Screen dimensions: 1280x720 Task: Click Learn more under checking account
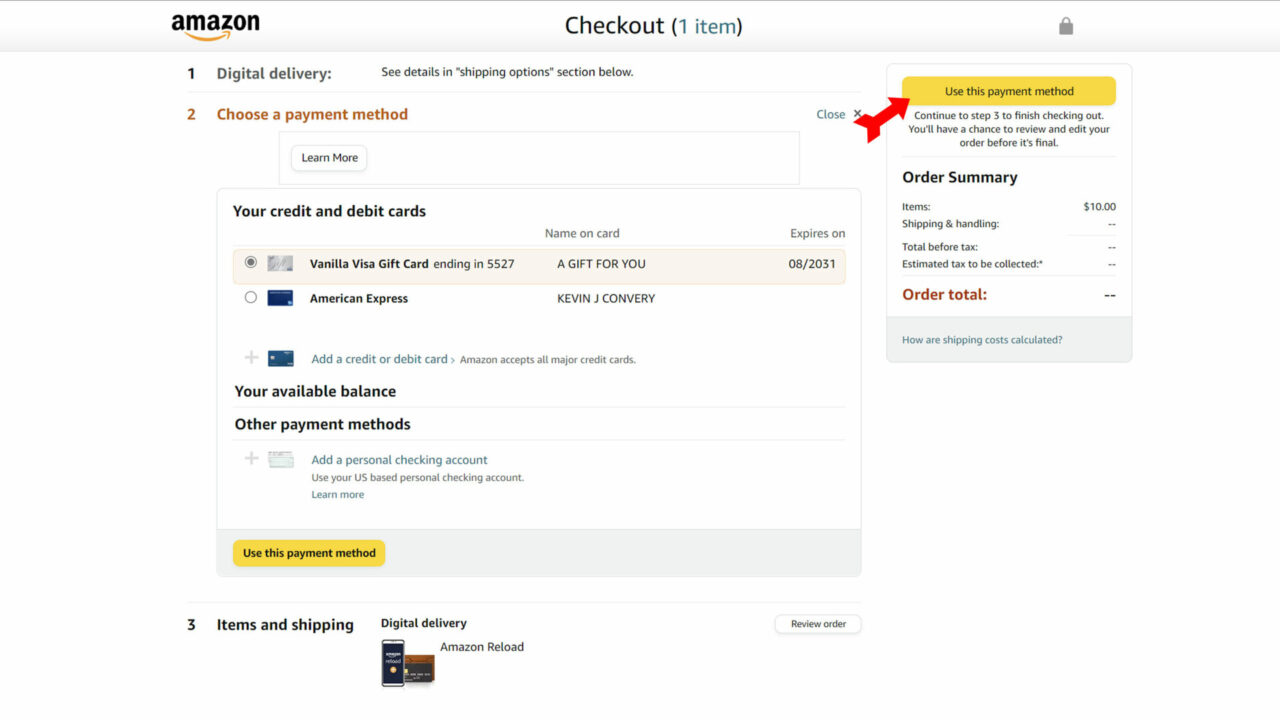(337, 494)
